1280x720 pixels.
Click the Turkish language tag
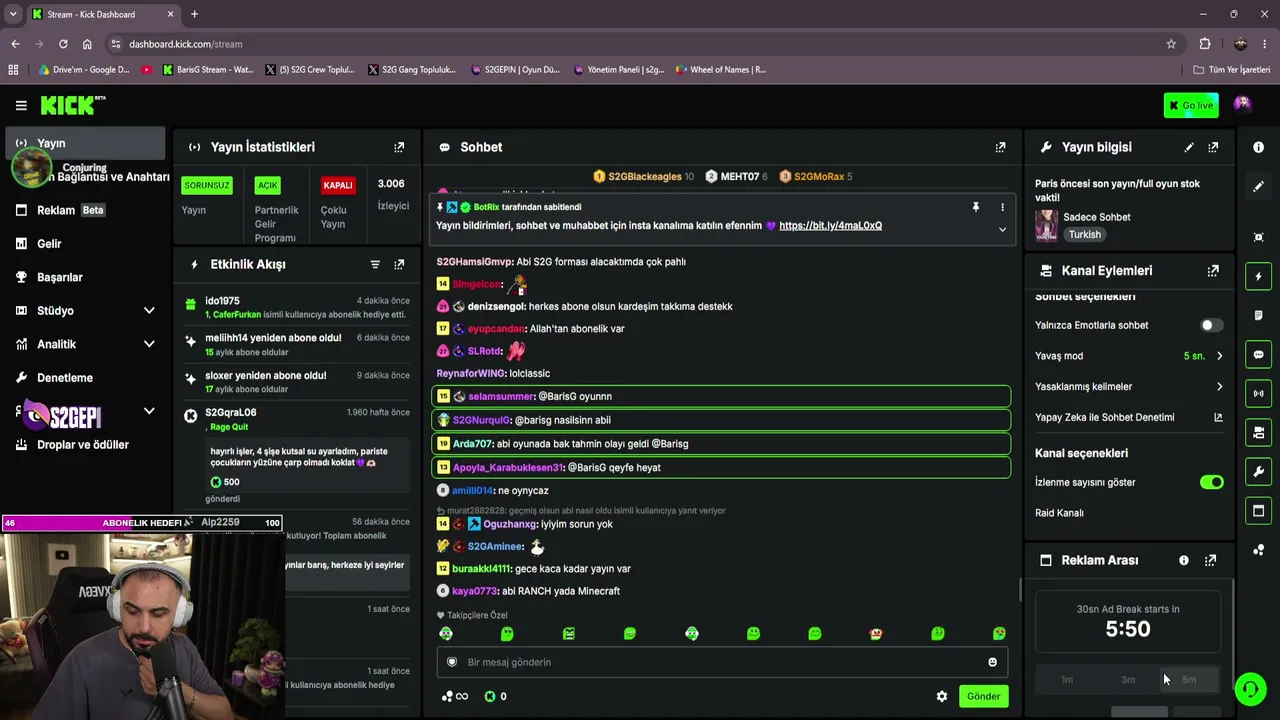[1084, 235]
